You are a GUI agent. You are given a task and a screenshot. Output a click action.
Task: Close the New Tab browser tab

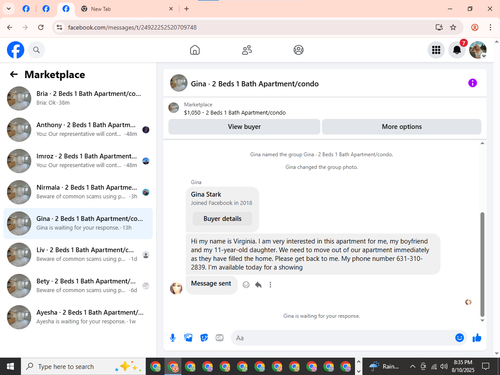[x=171, y=9]
